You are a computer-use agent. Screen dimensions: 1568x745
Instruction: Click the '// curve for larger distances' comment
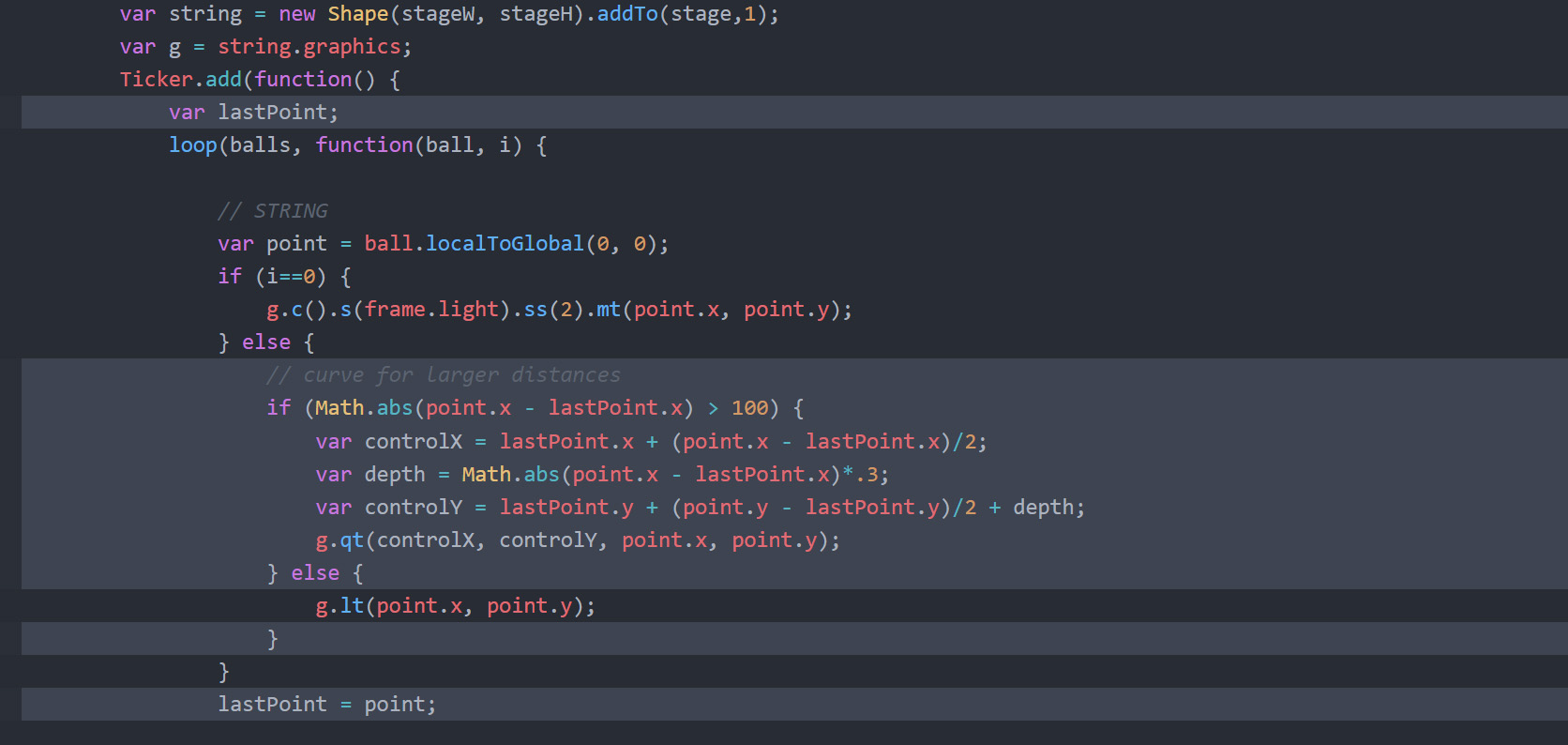point(444,375)
